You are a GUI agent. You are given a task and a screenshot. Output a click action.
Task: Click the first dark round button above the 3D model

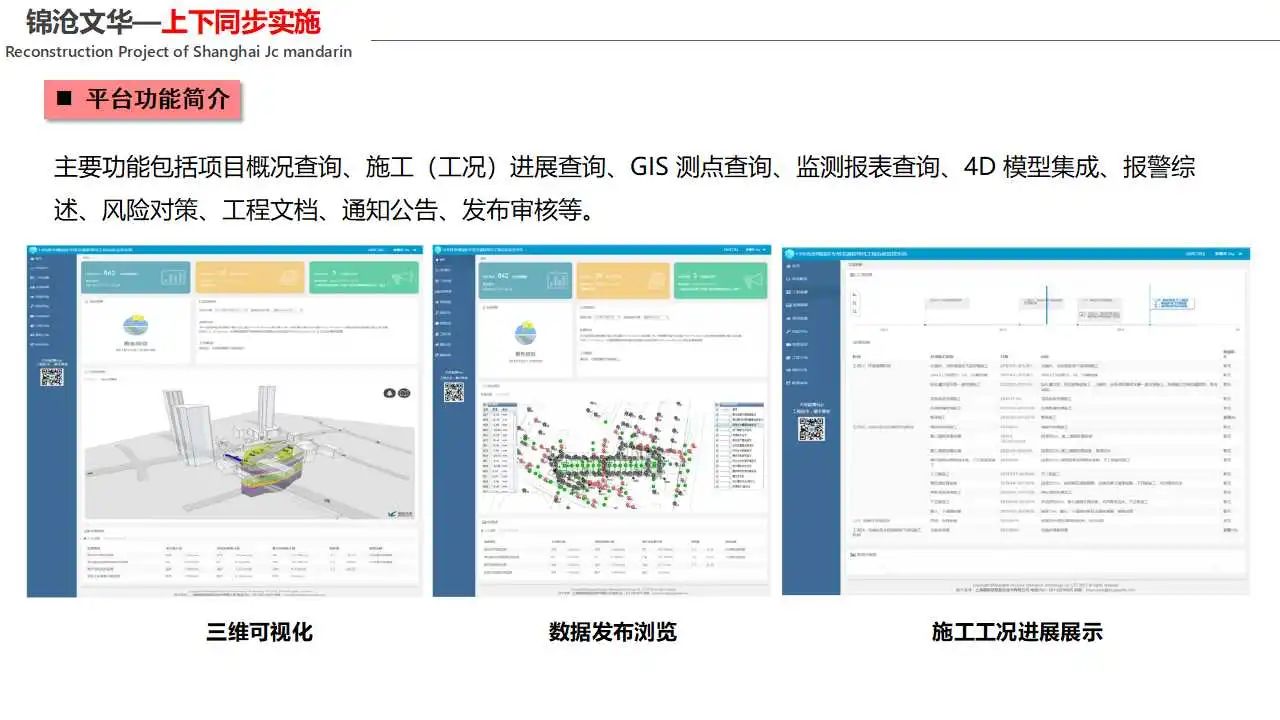tap(389, 393)
